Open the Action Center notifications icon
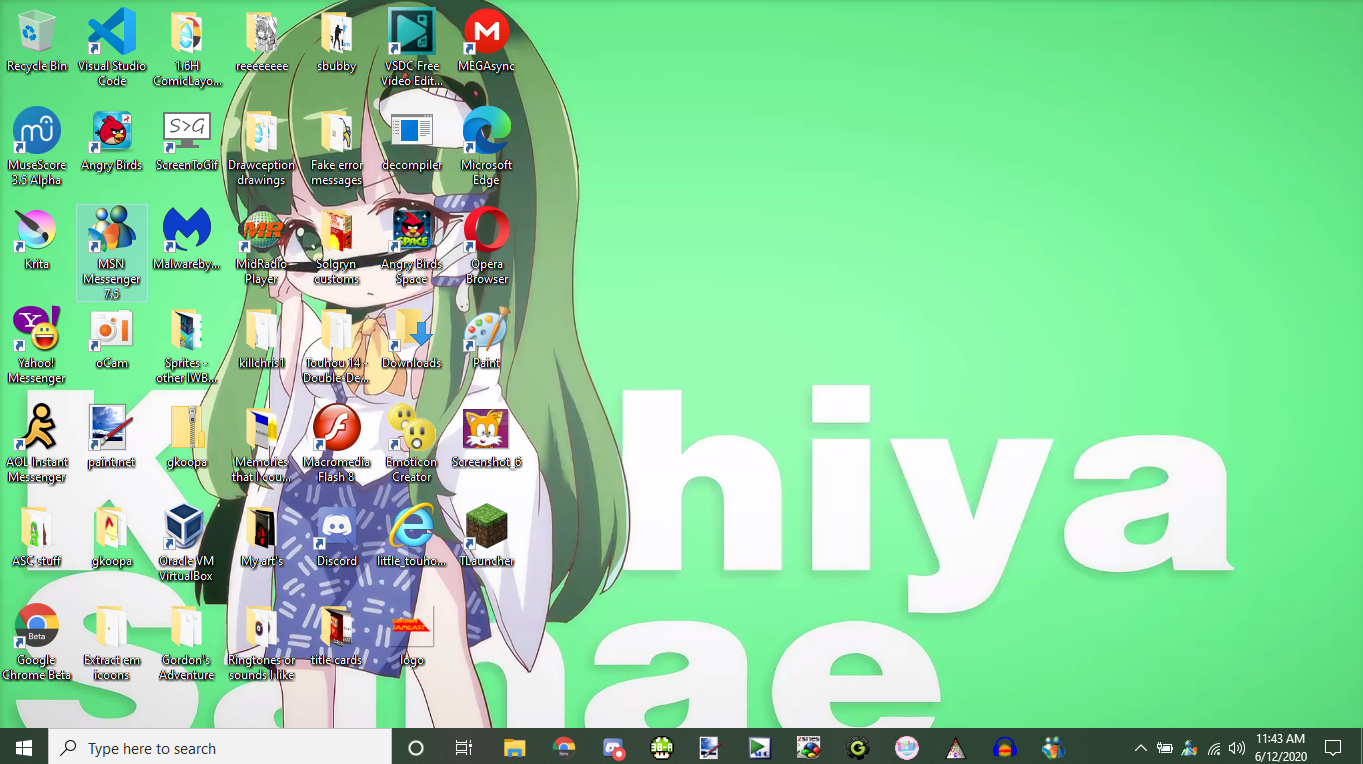This screenshot has width=1363, height=764. tap(1332, 747)
